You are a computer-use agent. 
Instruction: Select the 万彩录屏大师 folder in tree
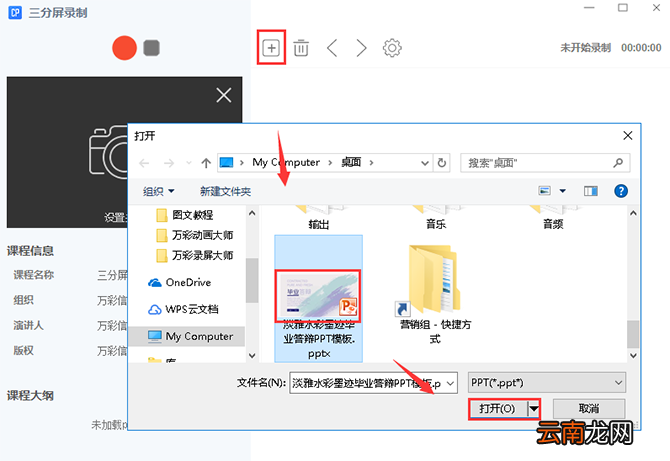(195, 255)
